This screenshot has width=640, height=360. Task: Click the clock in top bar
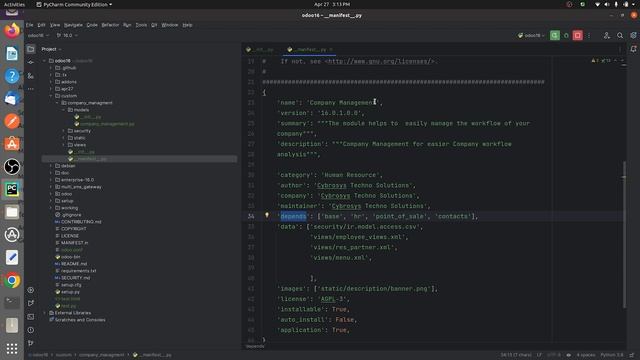(x=332, y=4)
